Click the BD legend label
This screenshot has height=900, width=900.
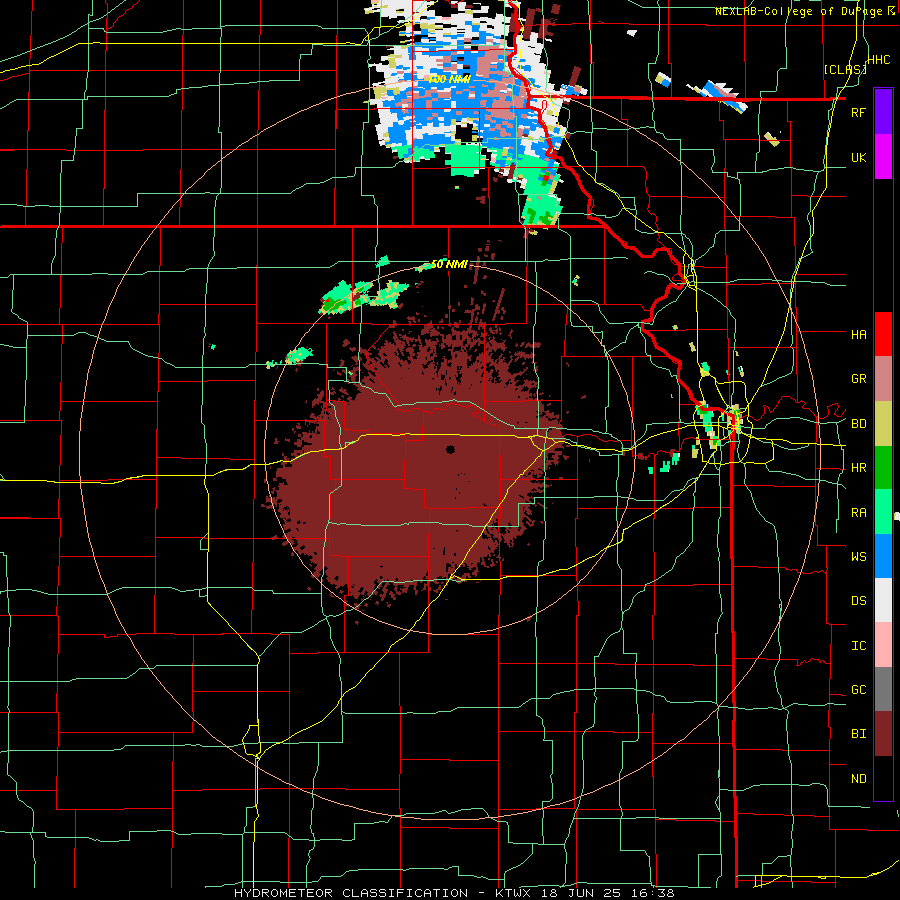[x=858, y=424]
